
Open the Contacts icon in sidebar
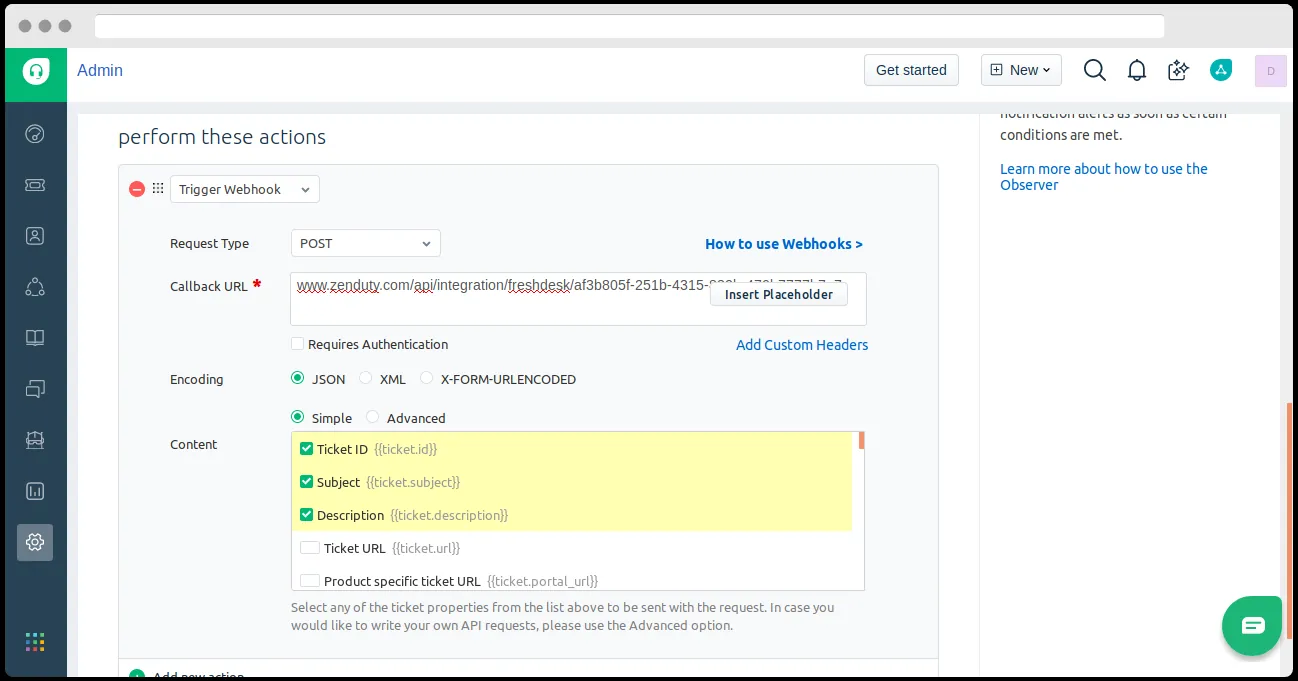click(35, 236)
